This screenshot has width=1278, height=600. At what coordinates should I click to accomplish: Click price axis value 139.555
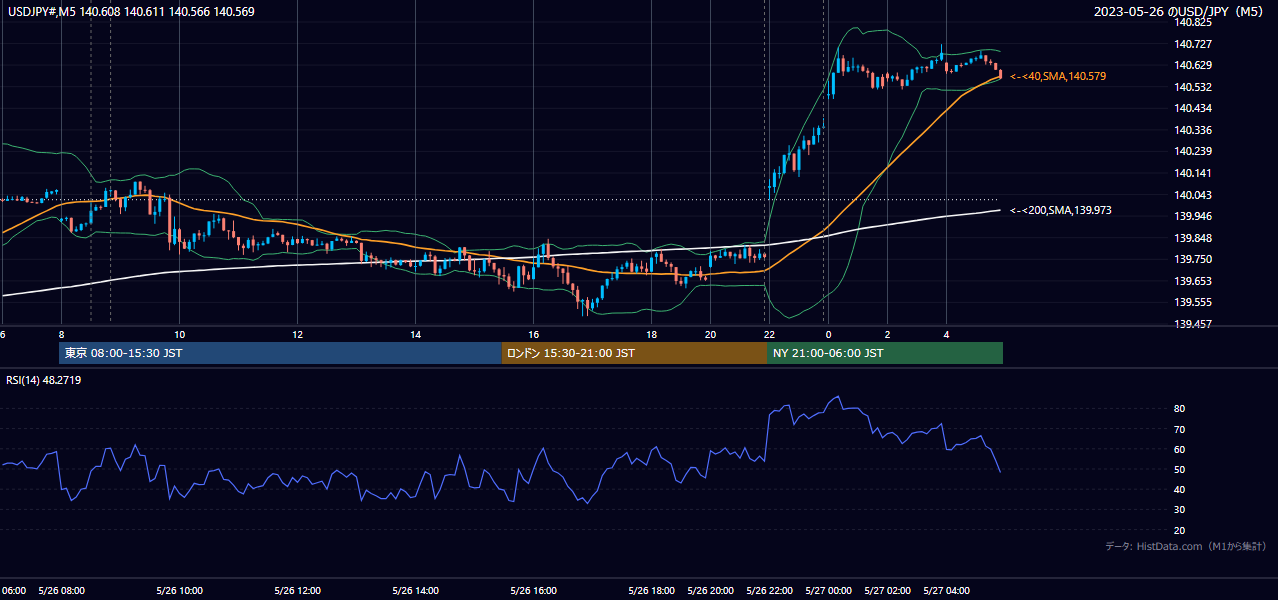tap(1192, 302)
